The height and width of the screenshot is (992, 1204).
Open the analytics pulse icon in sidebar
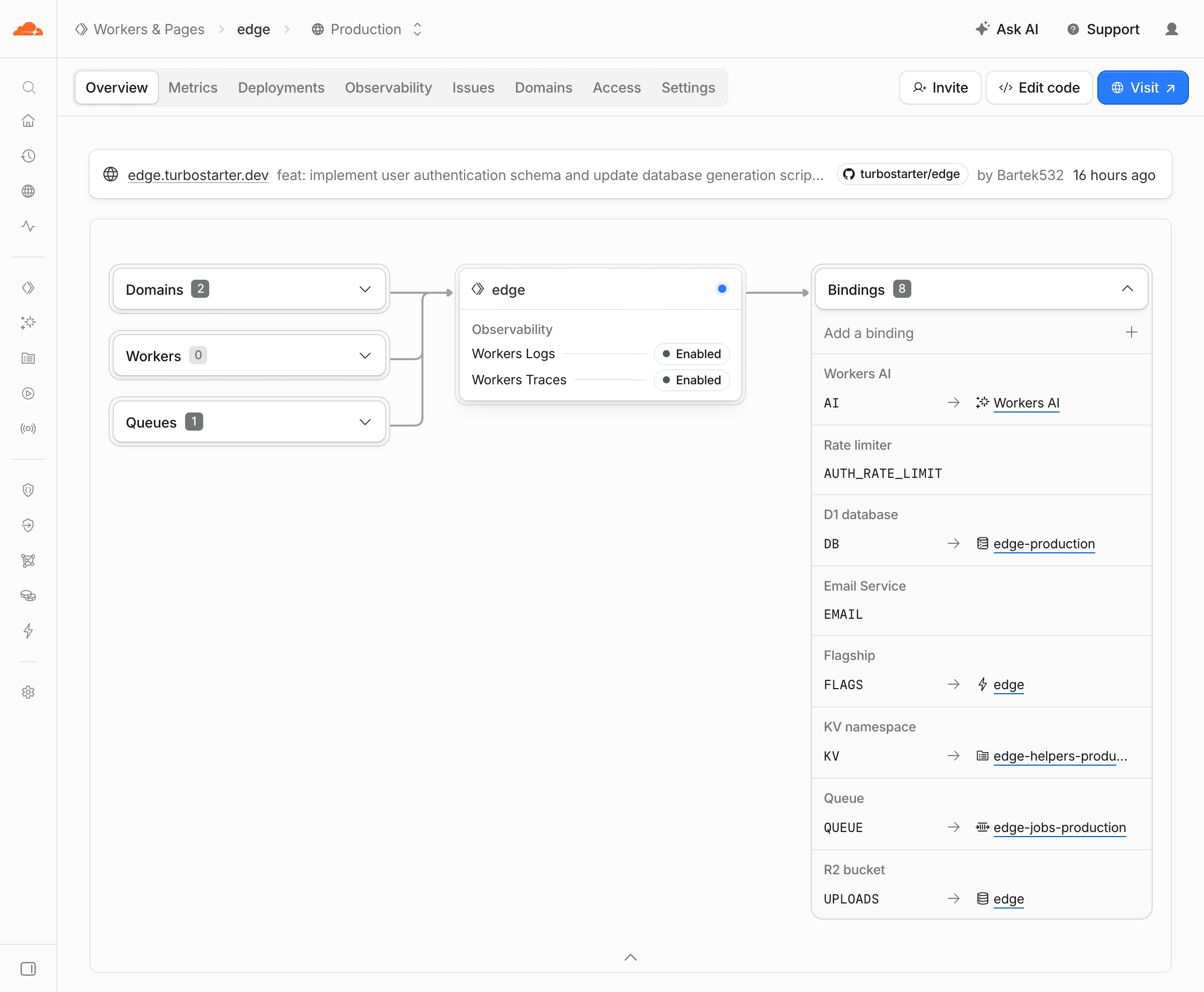pyautogui.click(x=28, y=226)
